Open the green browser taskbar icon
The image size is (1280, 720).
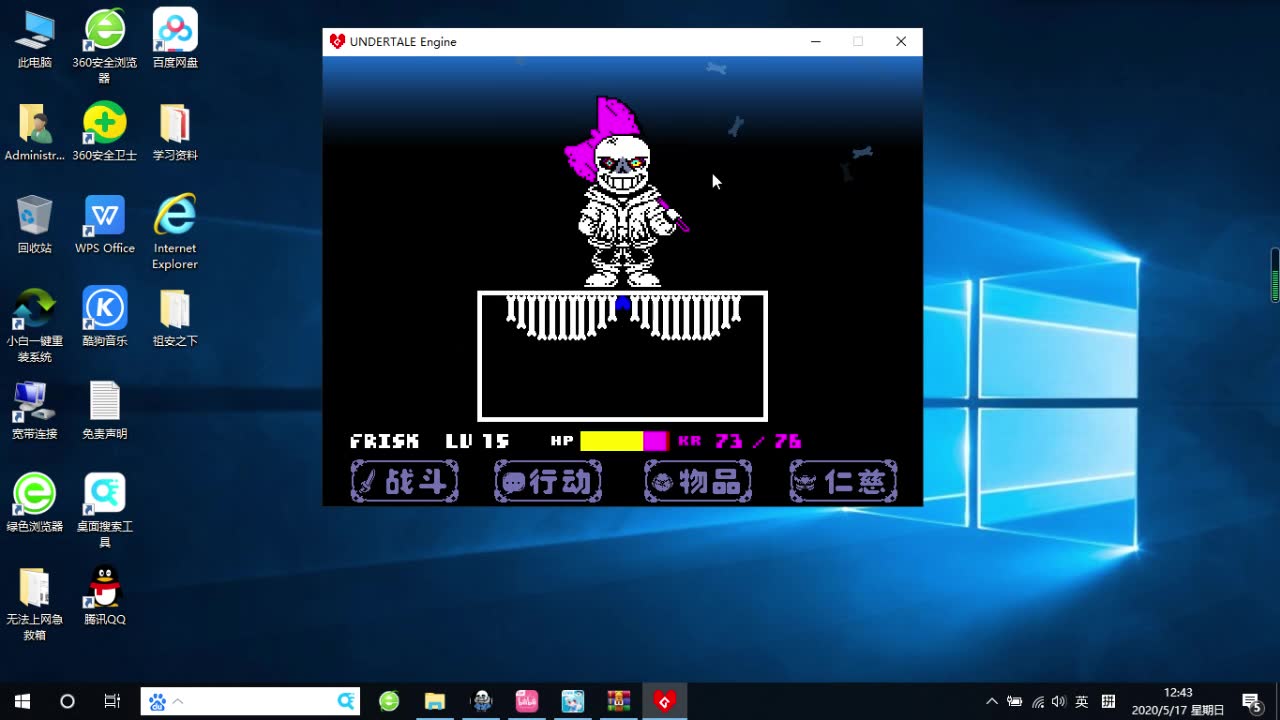pyautogui.click(x=389, y=701)
